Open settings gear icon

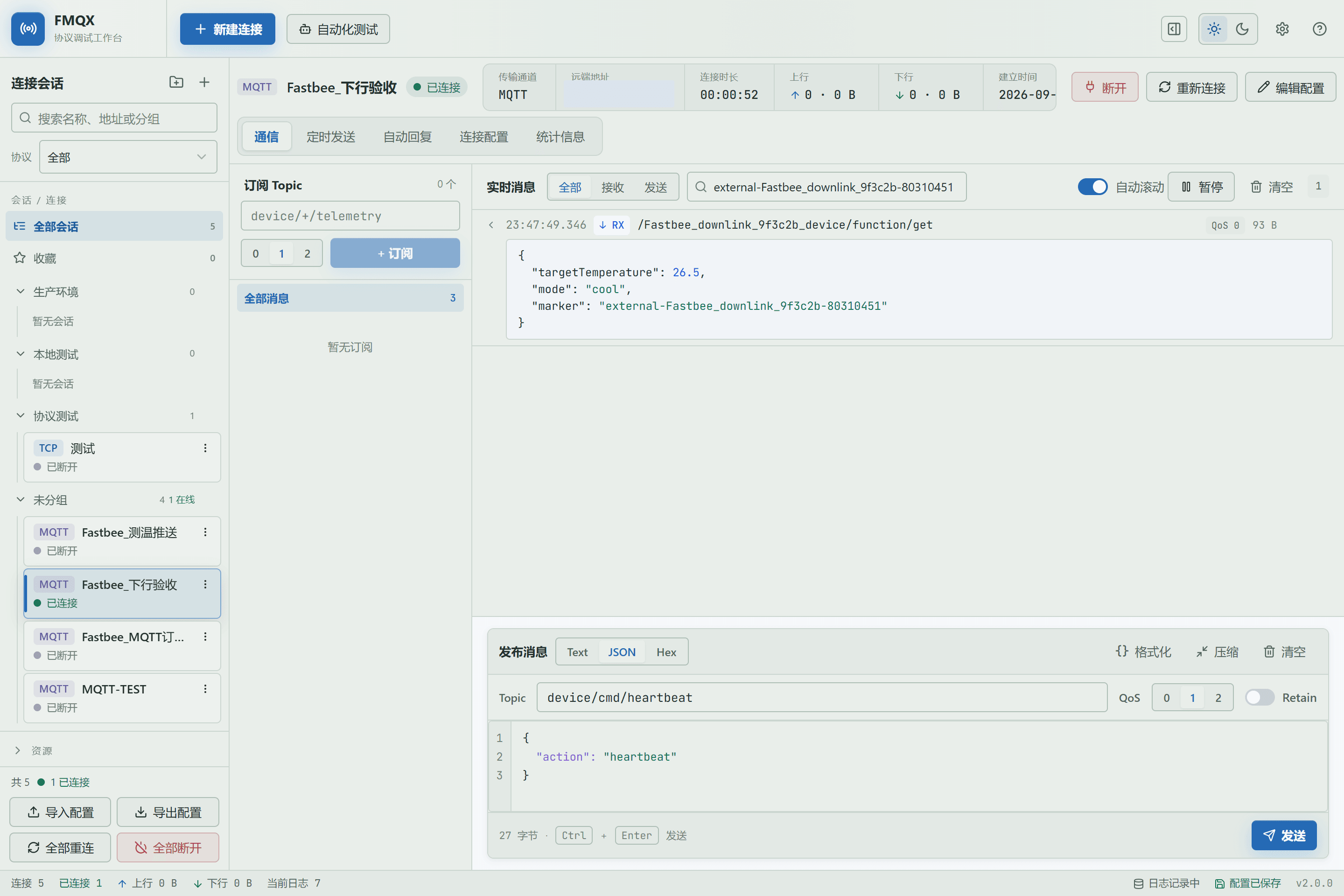coord(1282,29)
